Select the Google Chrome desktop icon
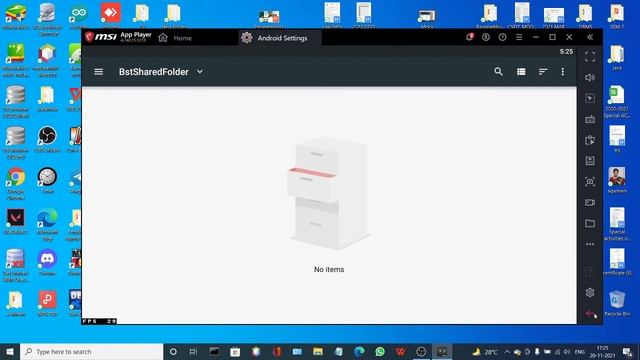This screenshot has width=640, height=360. coord(16,184)
